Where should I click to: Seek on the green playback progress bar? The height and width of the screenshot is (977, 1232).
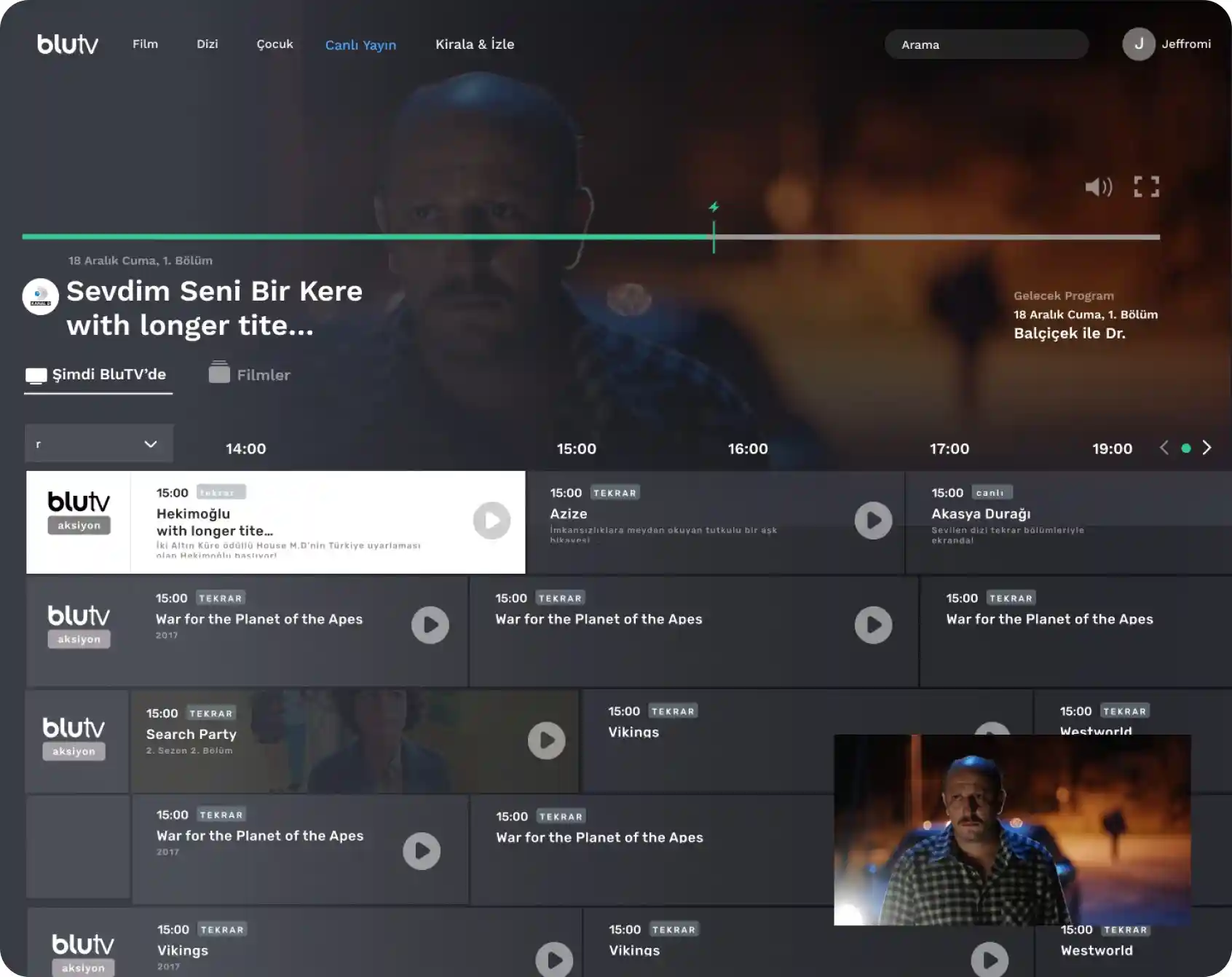point(368,237)
